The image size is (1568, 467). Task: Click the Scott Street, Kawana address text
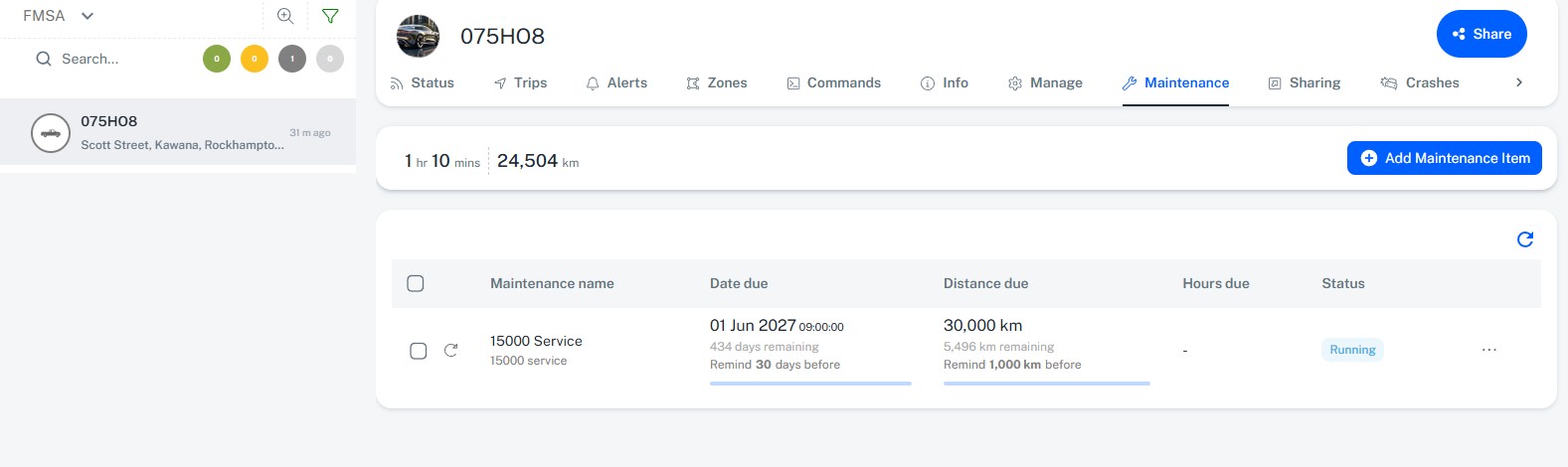182,145
